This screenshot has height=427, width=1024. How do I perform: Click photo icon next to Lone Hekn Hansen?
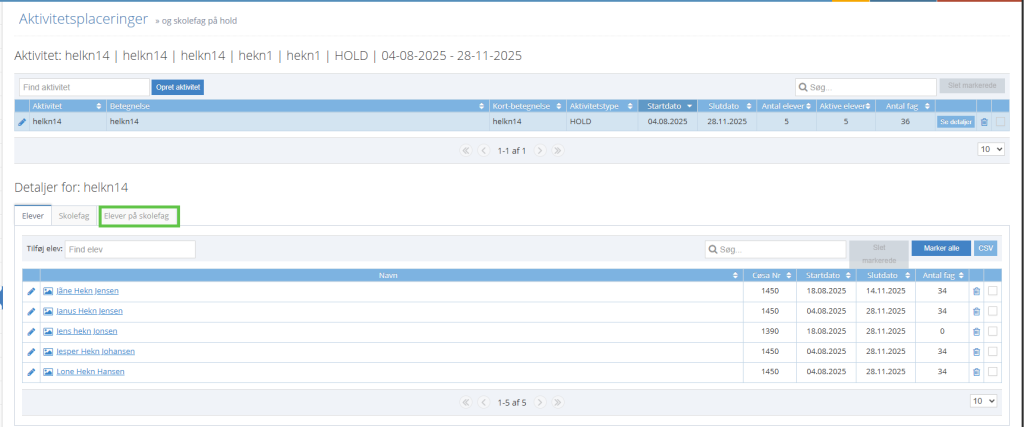tap(47, 371)
